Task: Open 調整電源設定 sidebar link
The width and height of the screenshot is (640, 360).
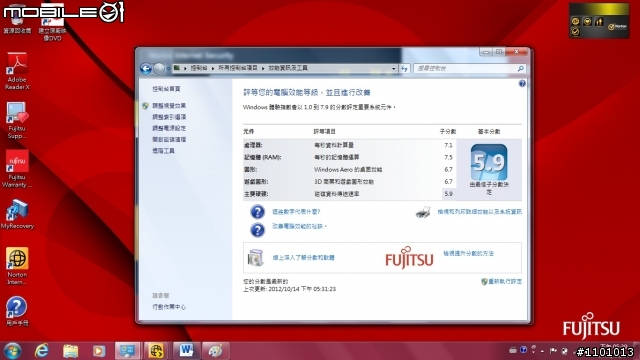Action: coord(169,128)
